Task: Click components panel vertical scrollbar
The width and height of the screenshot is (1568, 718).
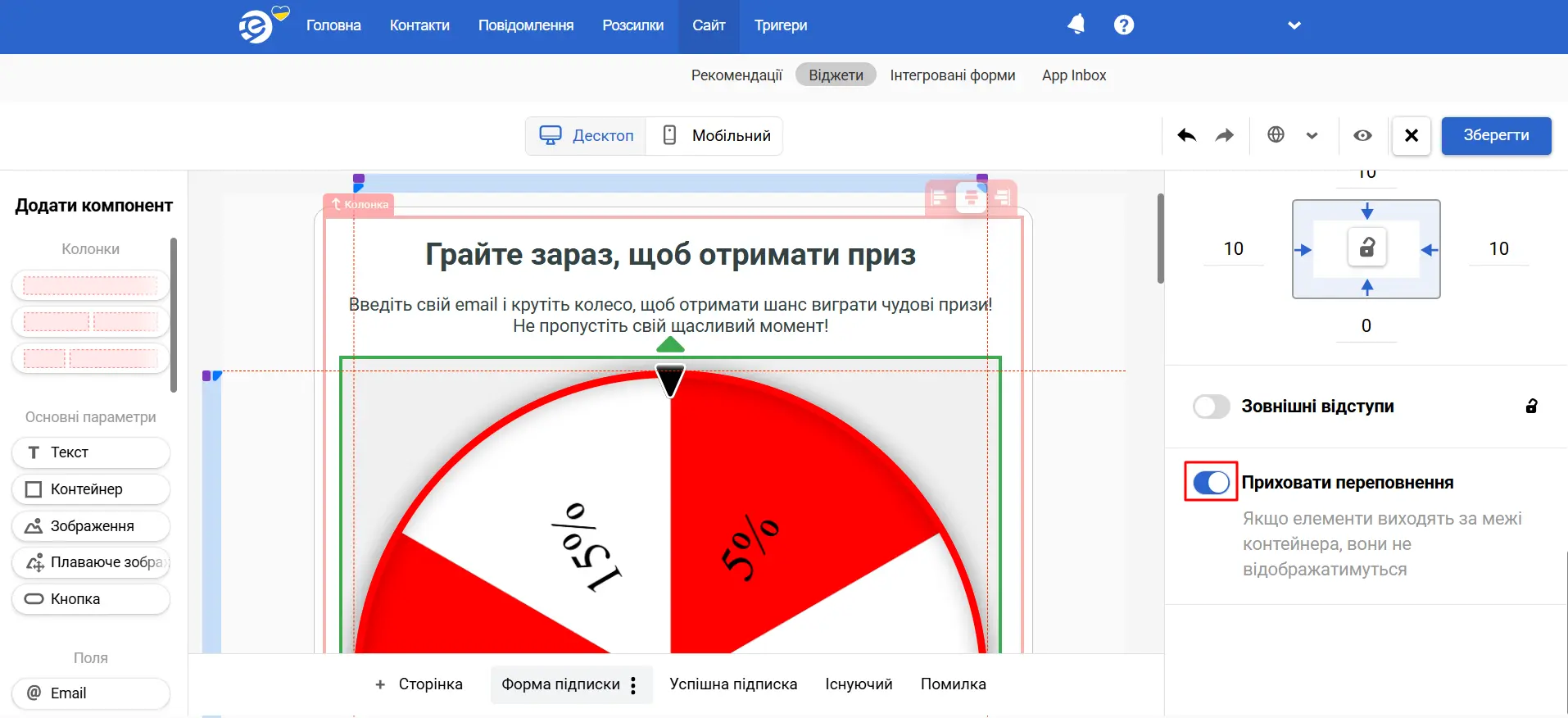Action: pyautogui.click(x=173, y=315)
